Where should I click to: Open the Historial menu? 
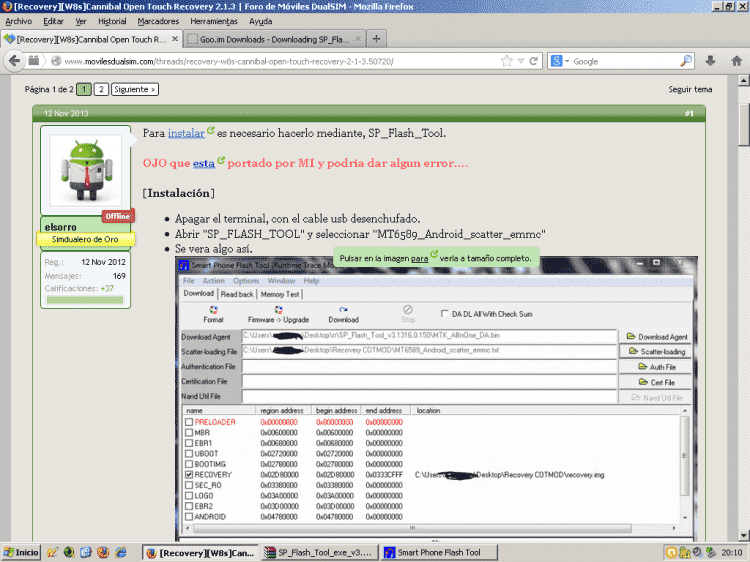[112, 21]
